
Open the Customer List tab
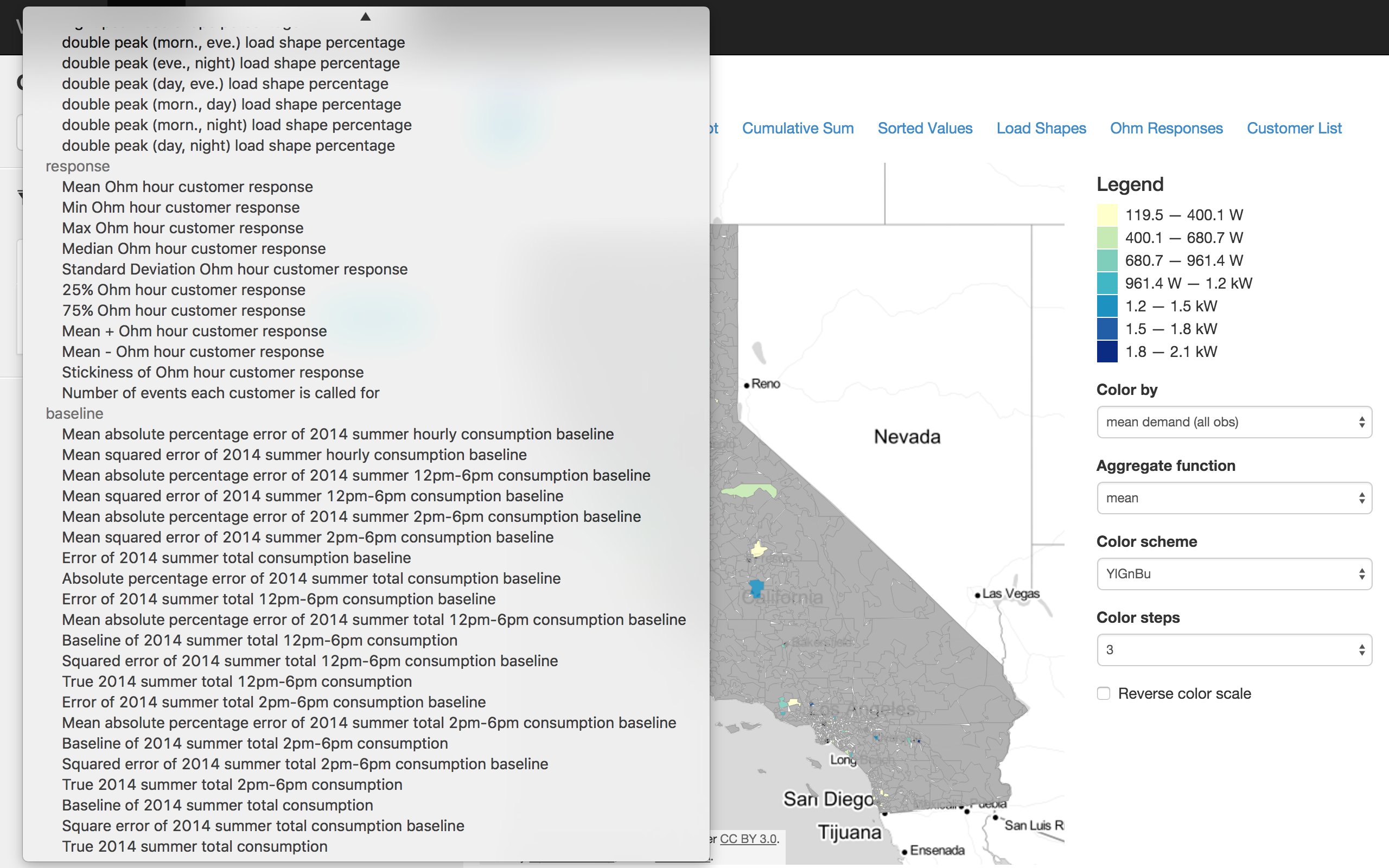1294,128
